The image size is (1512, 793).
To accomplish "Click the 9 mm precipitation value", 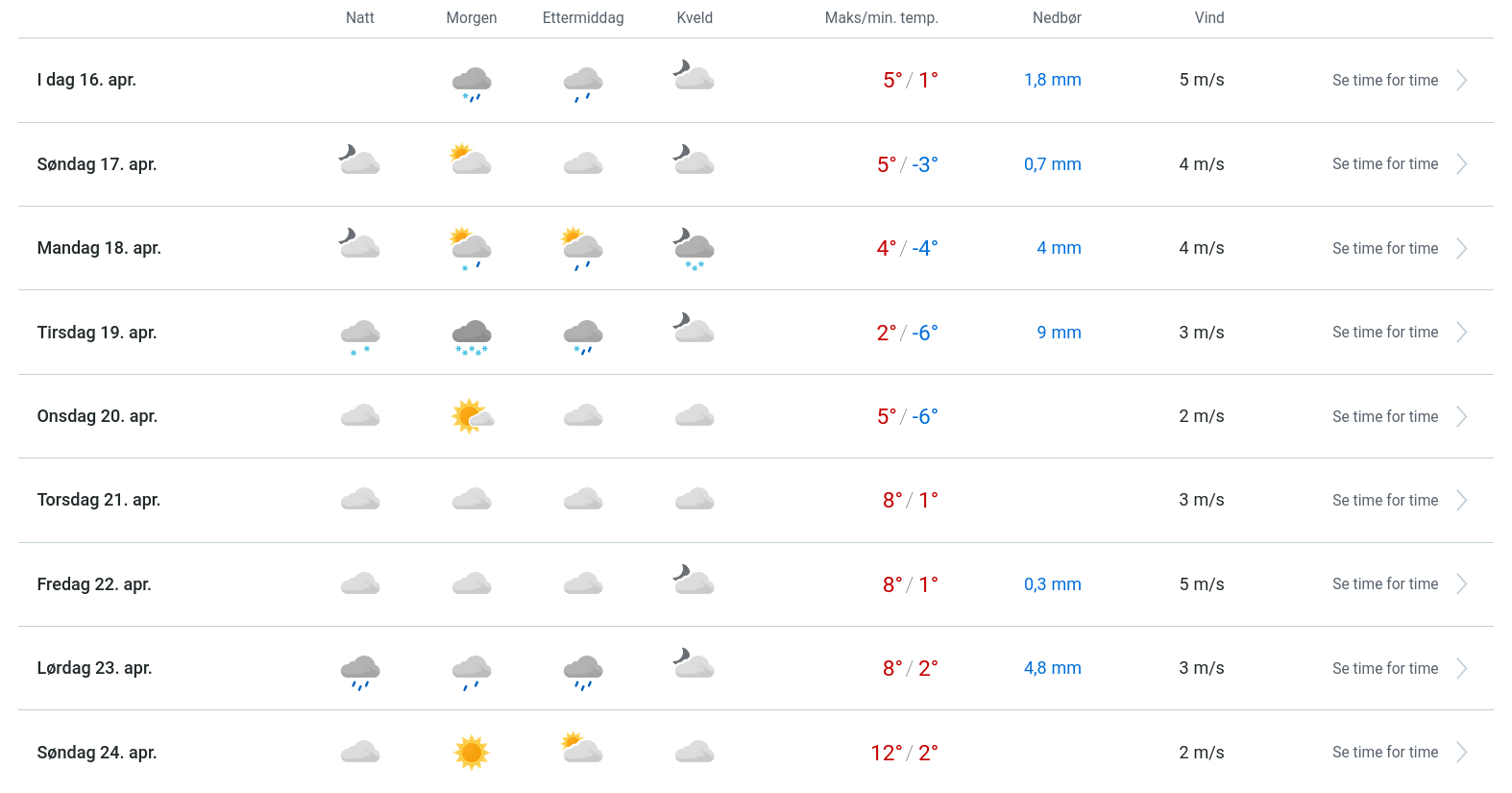I will pos(1059,333).
